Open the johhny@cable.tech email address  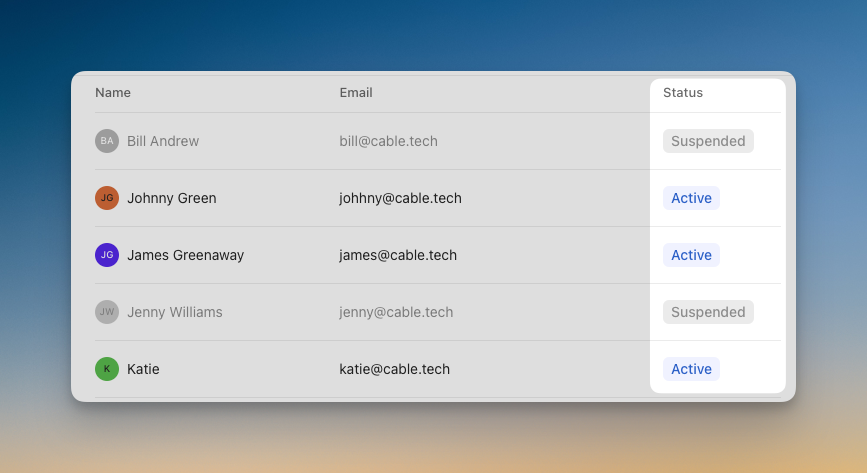pos(400,198)
